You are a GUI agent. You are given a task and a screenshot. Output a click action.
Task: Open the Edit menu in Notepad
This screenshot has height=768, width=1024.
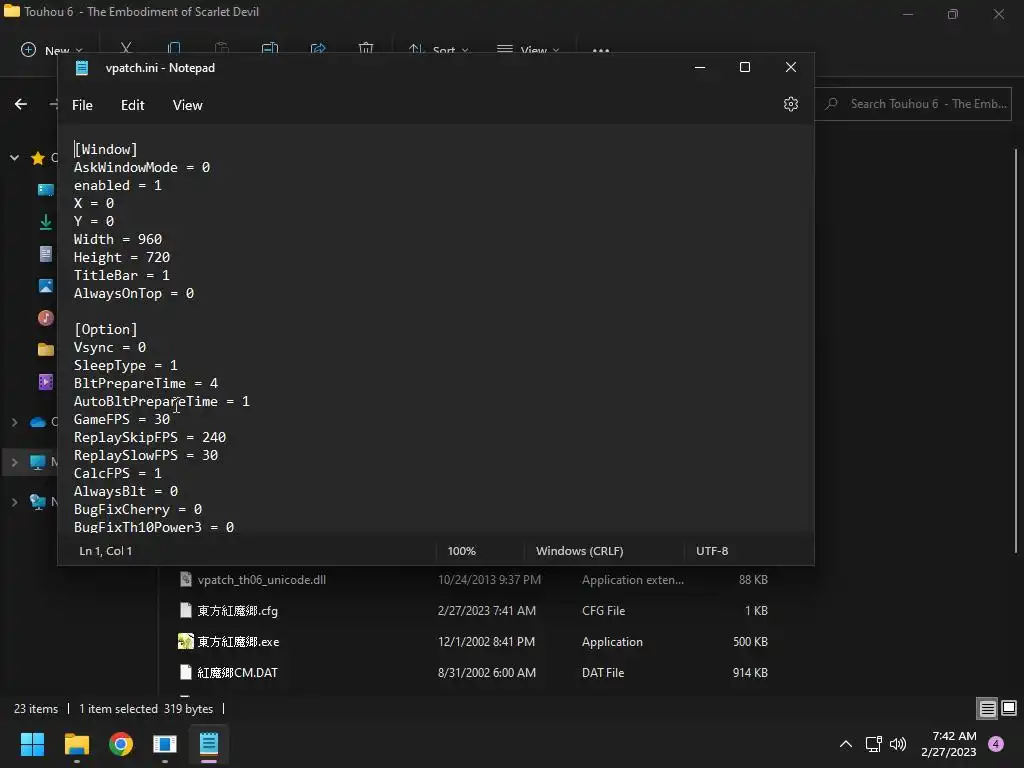tap(133, 105)
